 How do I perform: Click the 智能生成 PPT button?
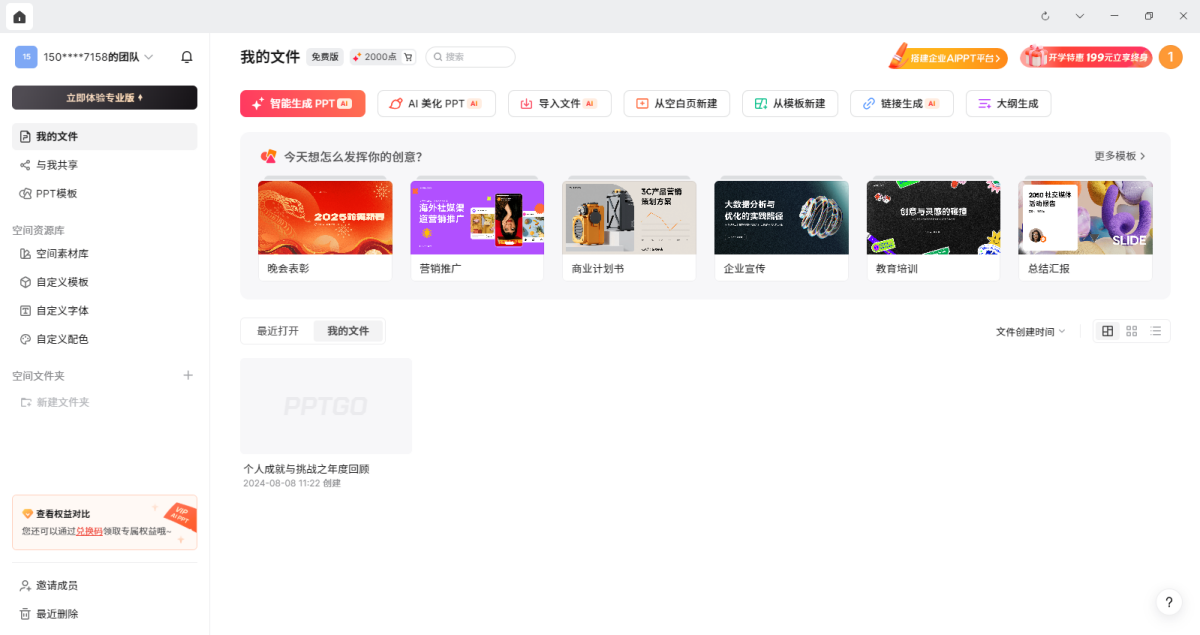tap(302, 103)
